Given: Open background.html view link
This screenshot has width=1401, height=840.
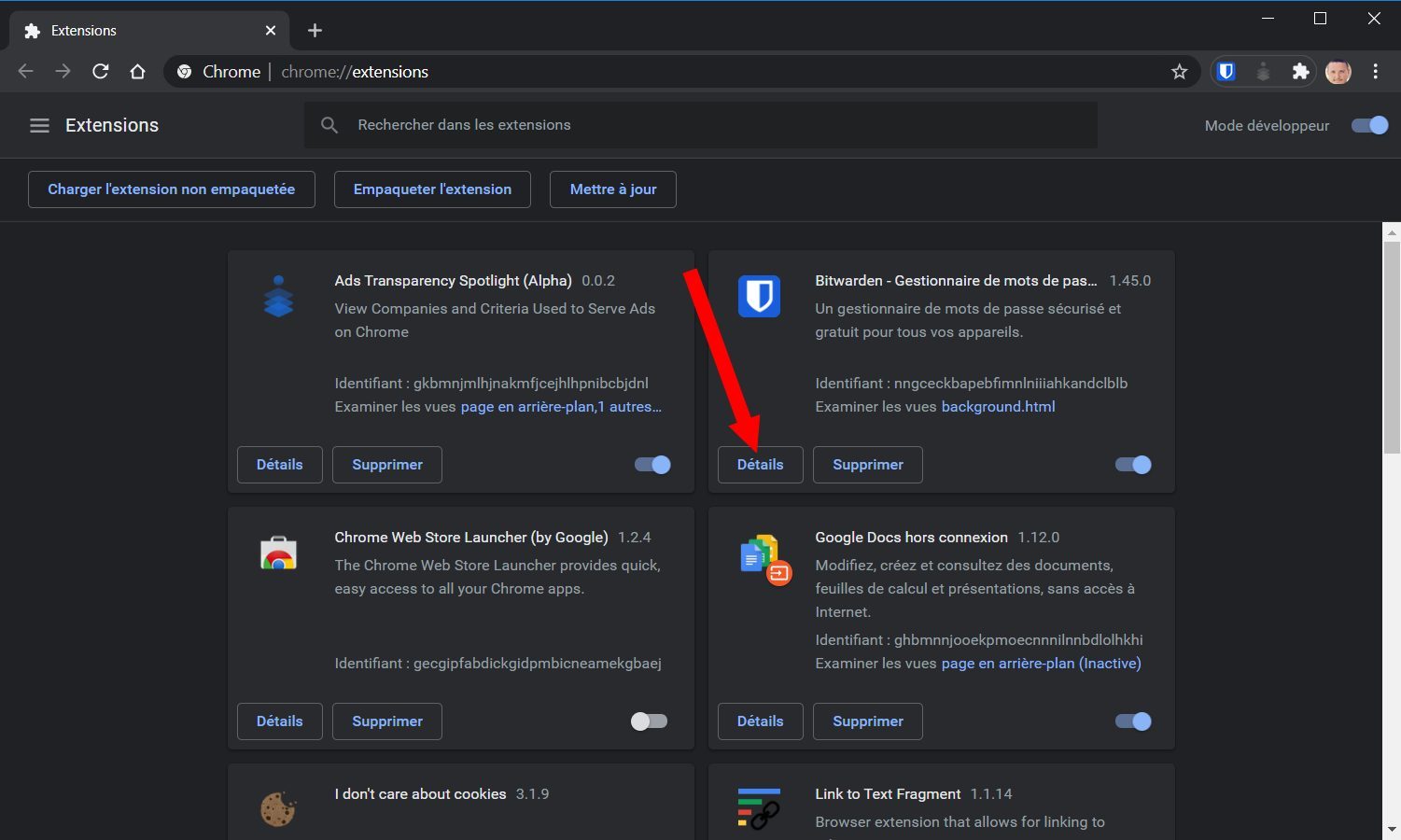Looking at the screenshot, I should [x=998, y=407].
